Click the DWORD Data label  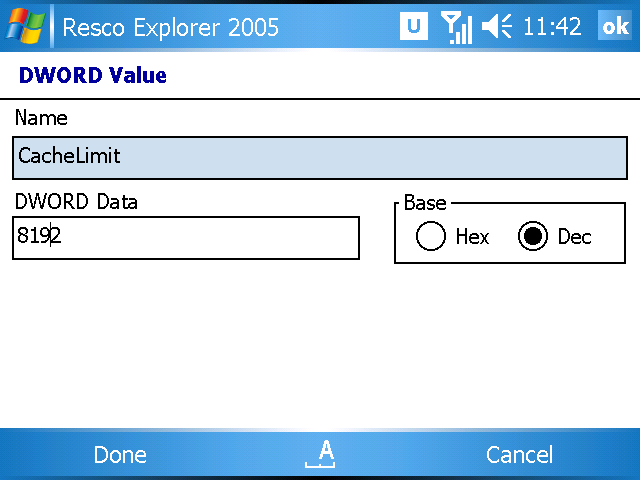point(76,202)
